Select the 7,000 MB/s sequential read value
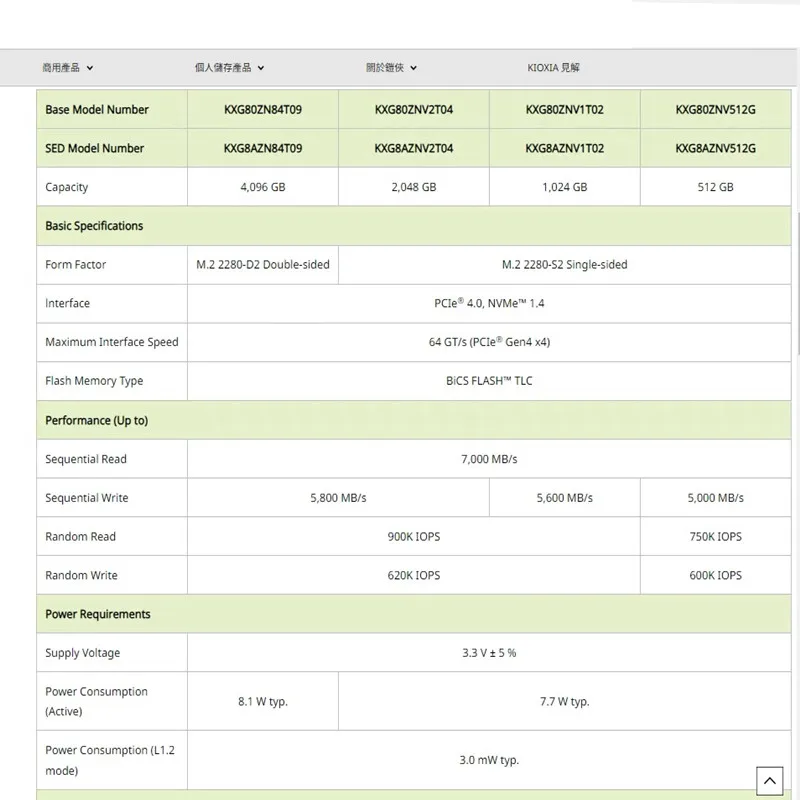 pyautogui.click(x=488, y=459)
